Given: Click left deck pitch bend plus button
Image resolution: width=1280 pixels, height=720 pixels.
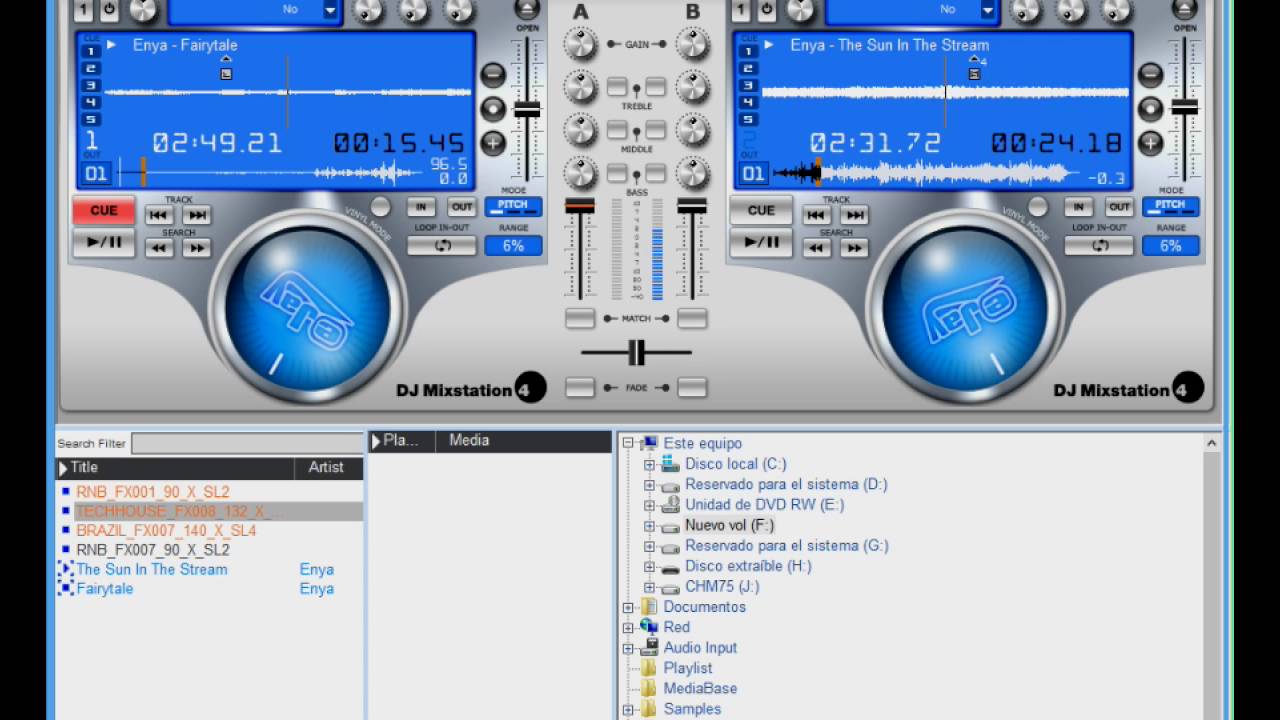Looking at the screenshot, I should (493, 143).
